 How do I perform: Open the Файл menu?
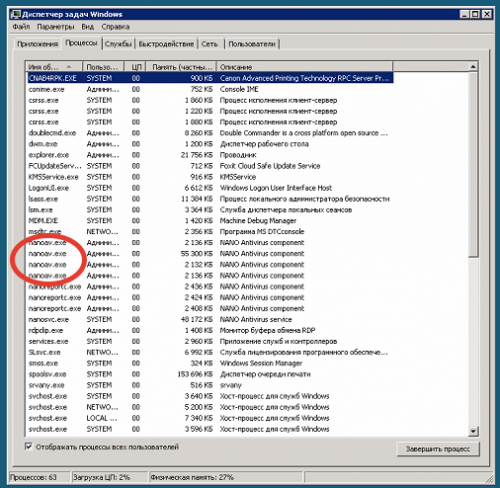point(21,27)
